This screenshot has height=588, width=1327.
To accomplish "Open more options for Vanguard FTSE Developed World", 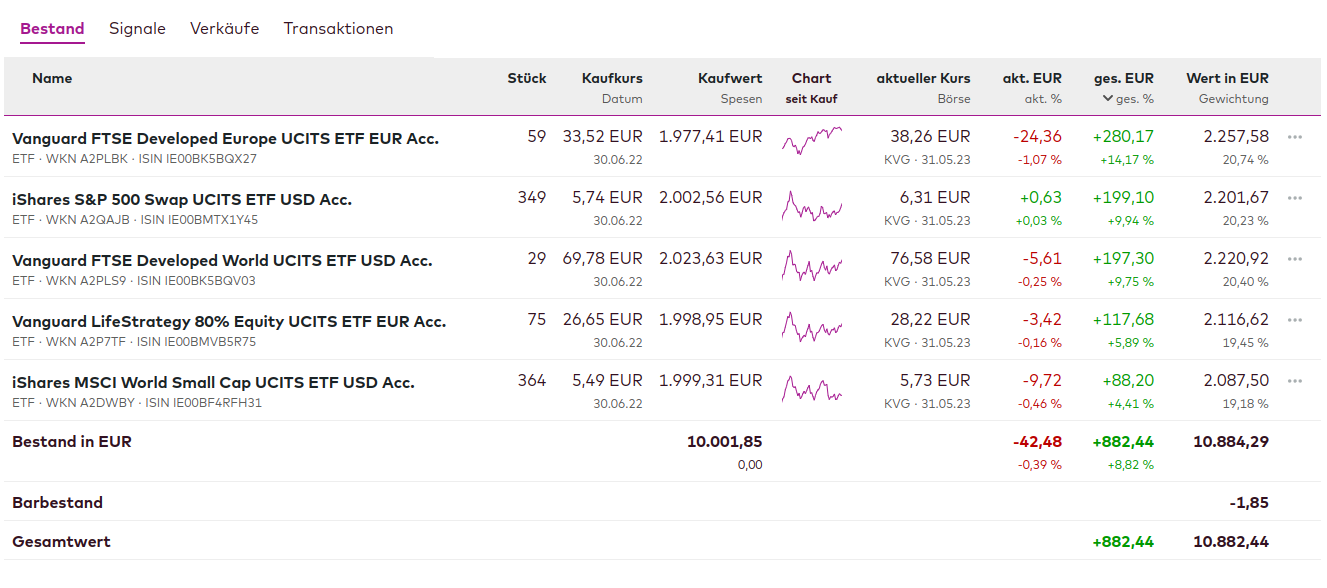I will 1295,260.
